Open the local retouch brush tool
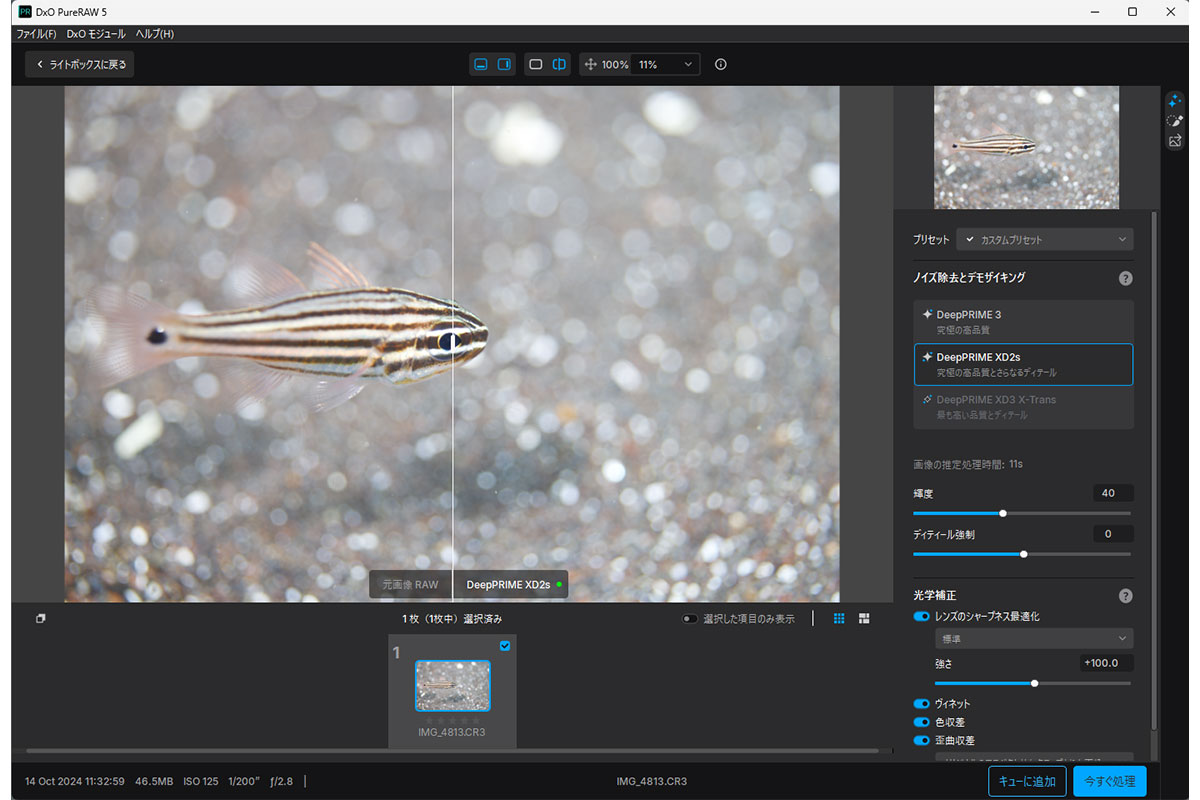 (1175, 121)
